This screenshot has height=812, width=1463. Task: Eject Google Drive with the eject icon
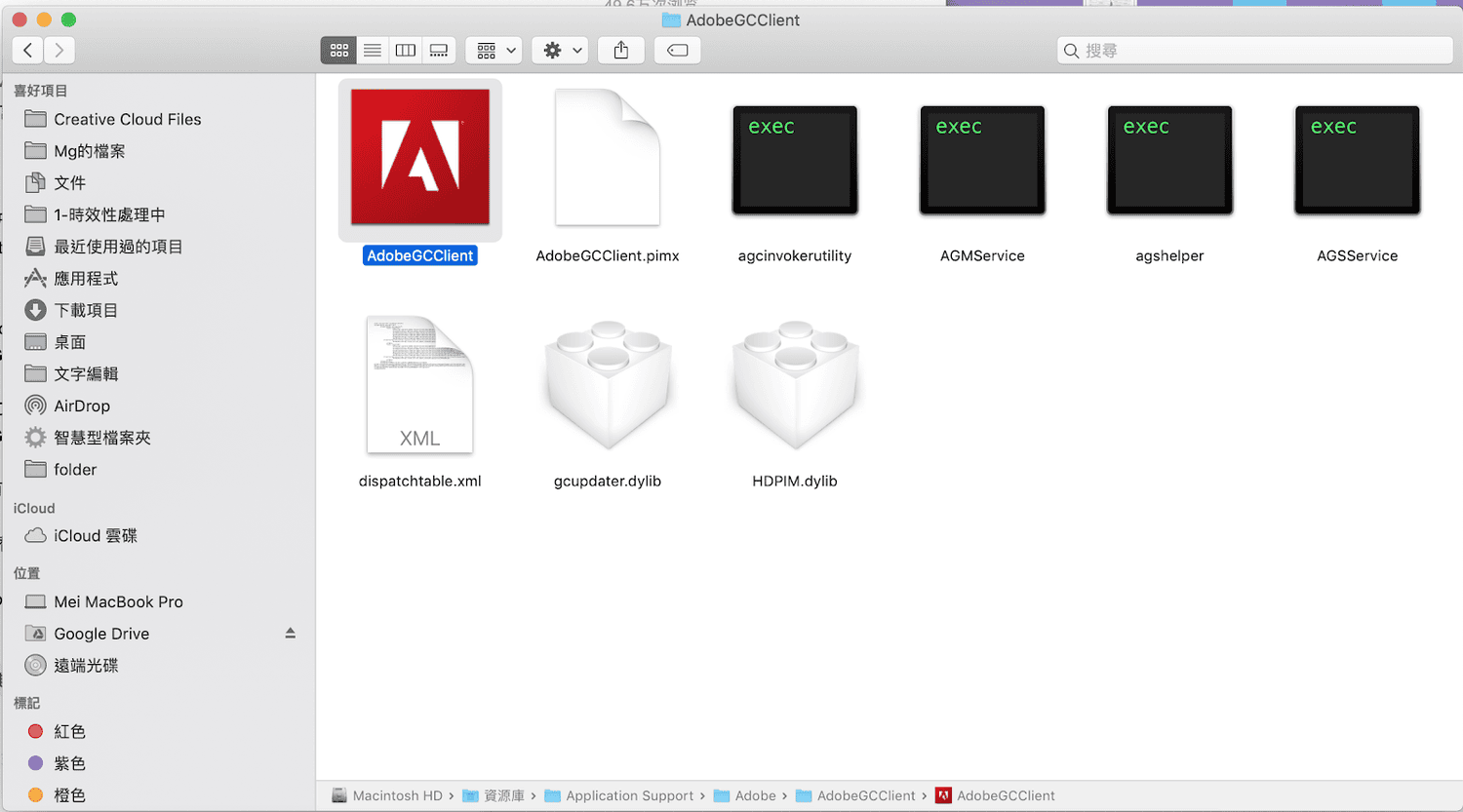click(290, 633)
